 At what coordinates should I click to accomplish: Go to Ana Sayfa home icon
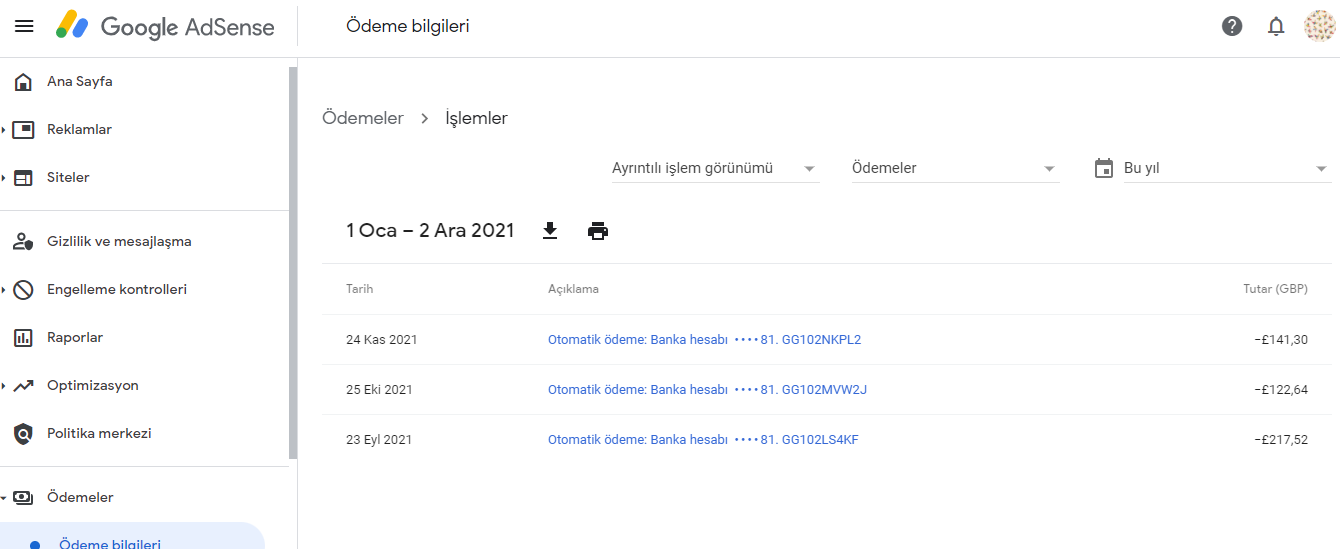[x=23, y=82]
